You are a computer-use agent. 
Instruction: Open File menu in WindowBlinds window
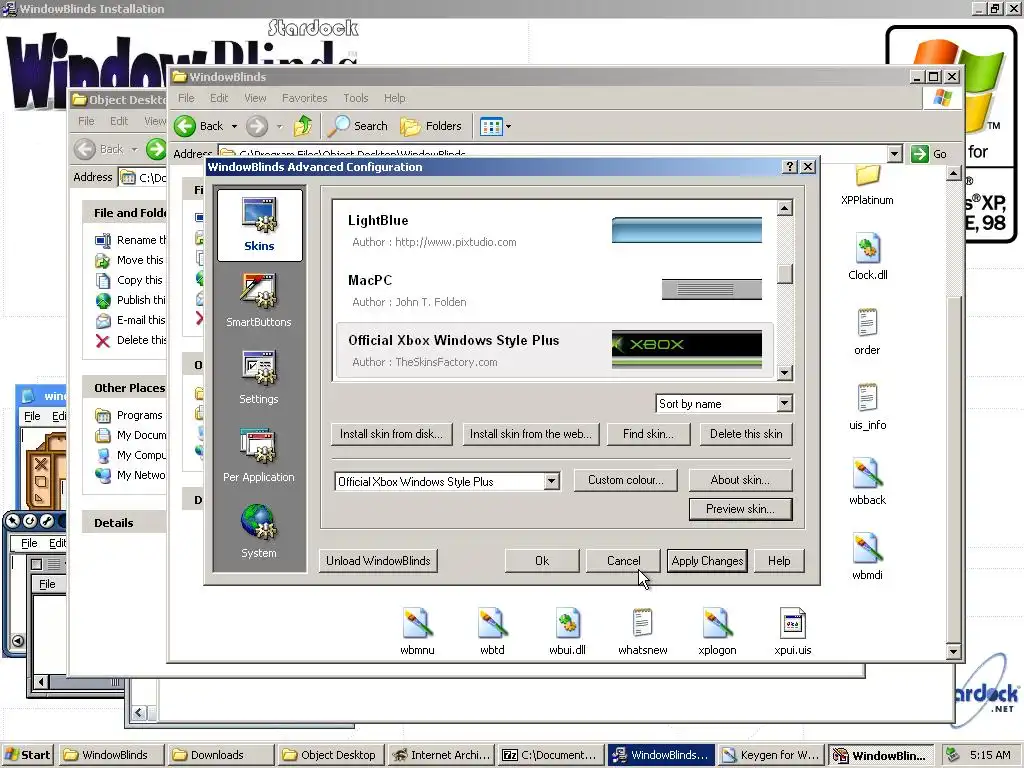click(x=186, y=98)
